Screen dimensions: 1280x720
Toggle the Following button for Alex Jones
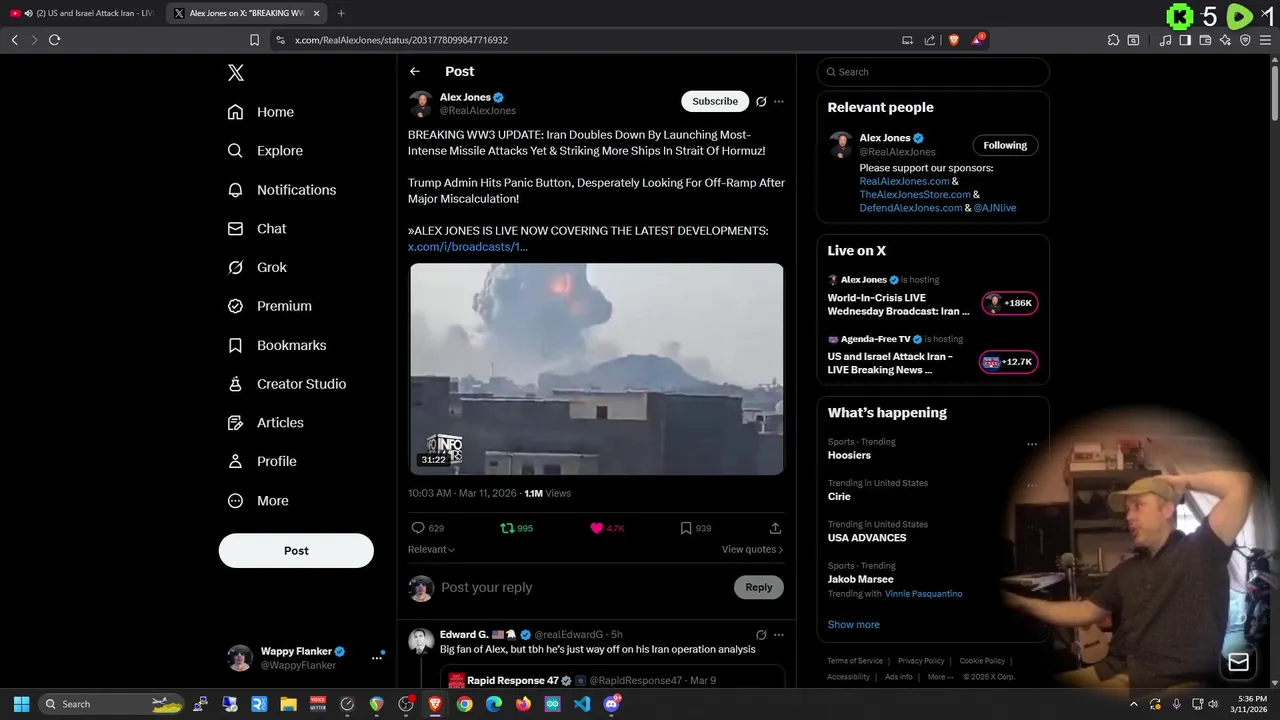coord(1005,145)
